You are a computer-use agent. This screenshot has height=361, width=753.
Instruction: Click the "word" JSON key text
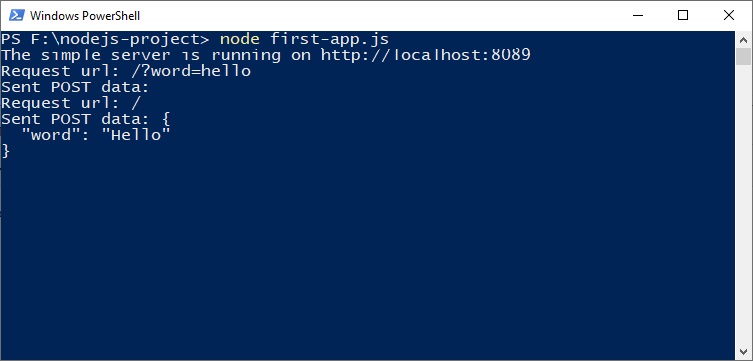click(50, 135)
